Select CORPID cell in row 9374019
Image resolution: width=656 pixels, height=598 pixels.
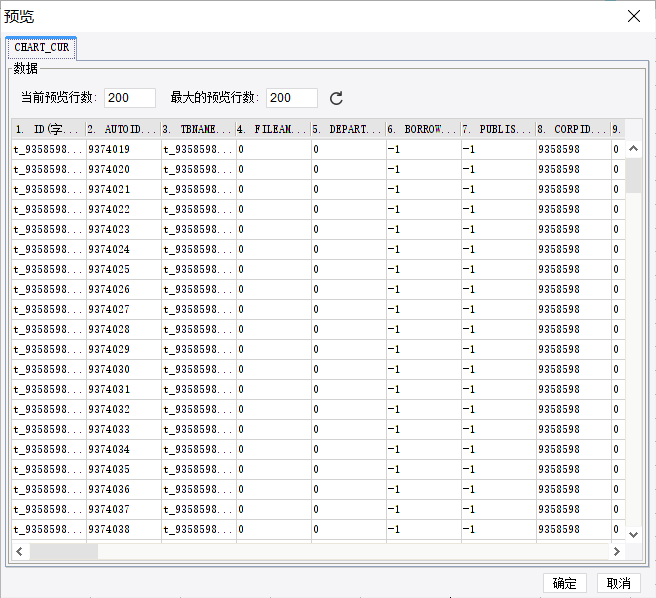[574, 149]
